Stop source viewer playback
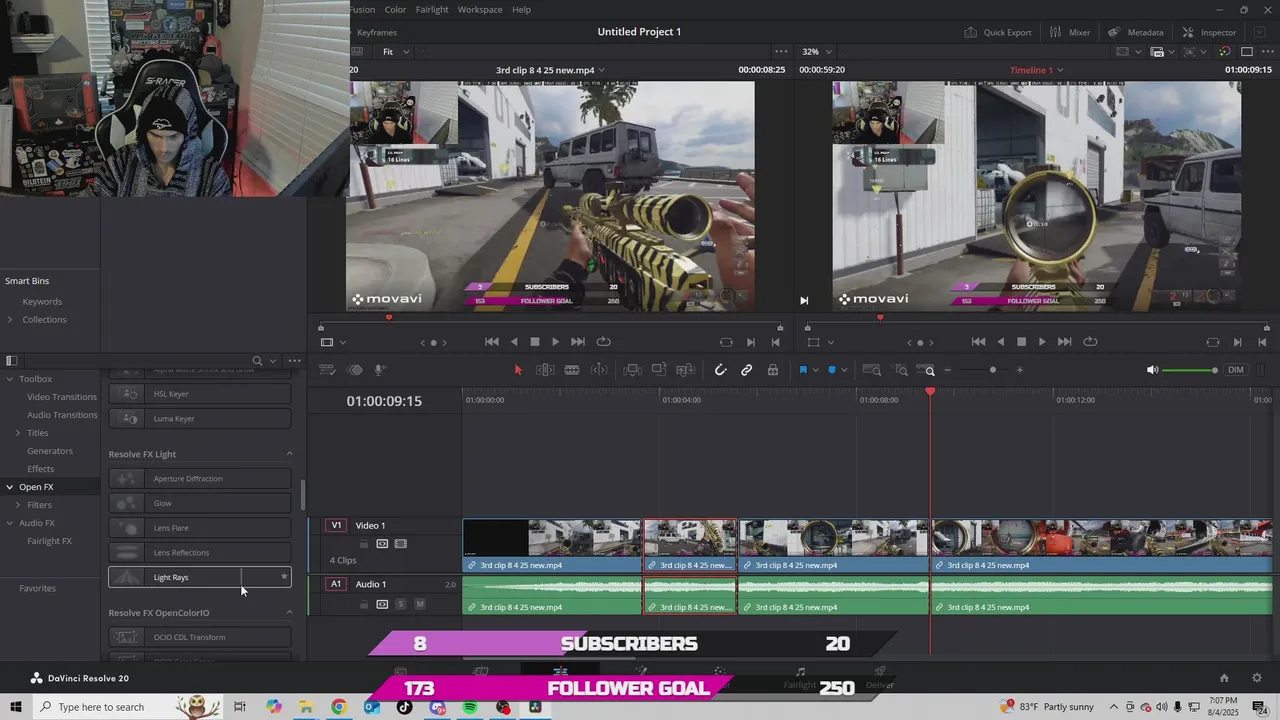 tap(535, 342)
